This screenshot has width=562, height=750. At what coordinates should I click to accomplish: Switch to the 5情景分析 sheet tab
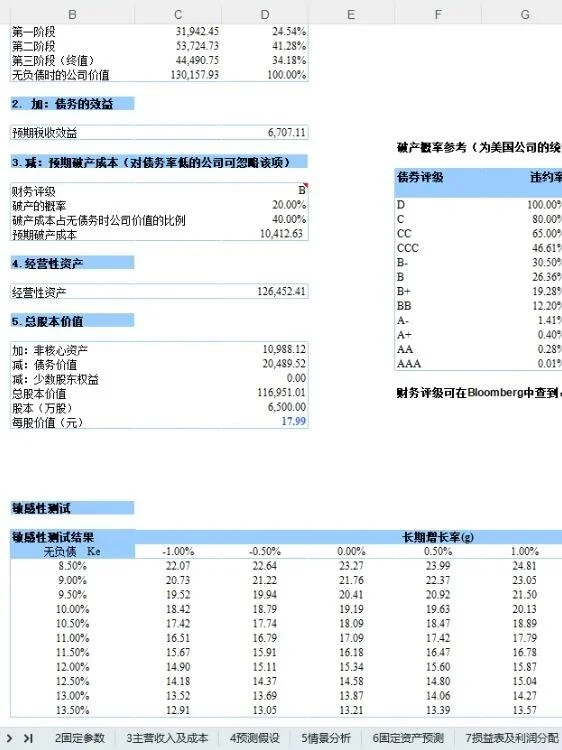coord(326,738)
